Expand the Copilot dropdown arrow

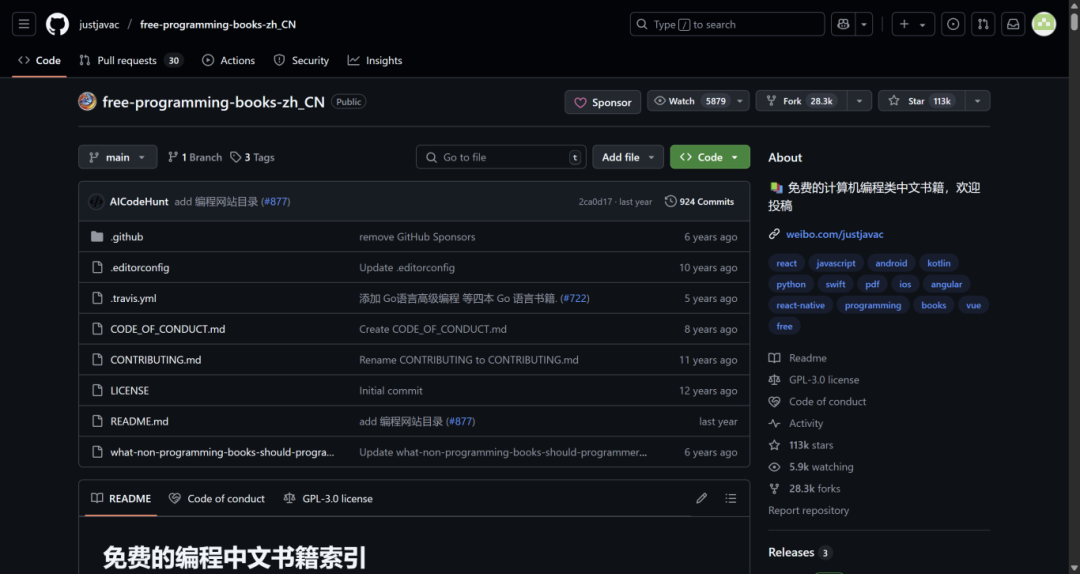864,24
